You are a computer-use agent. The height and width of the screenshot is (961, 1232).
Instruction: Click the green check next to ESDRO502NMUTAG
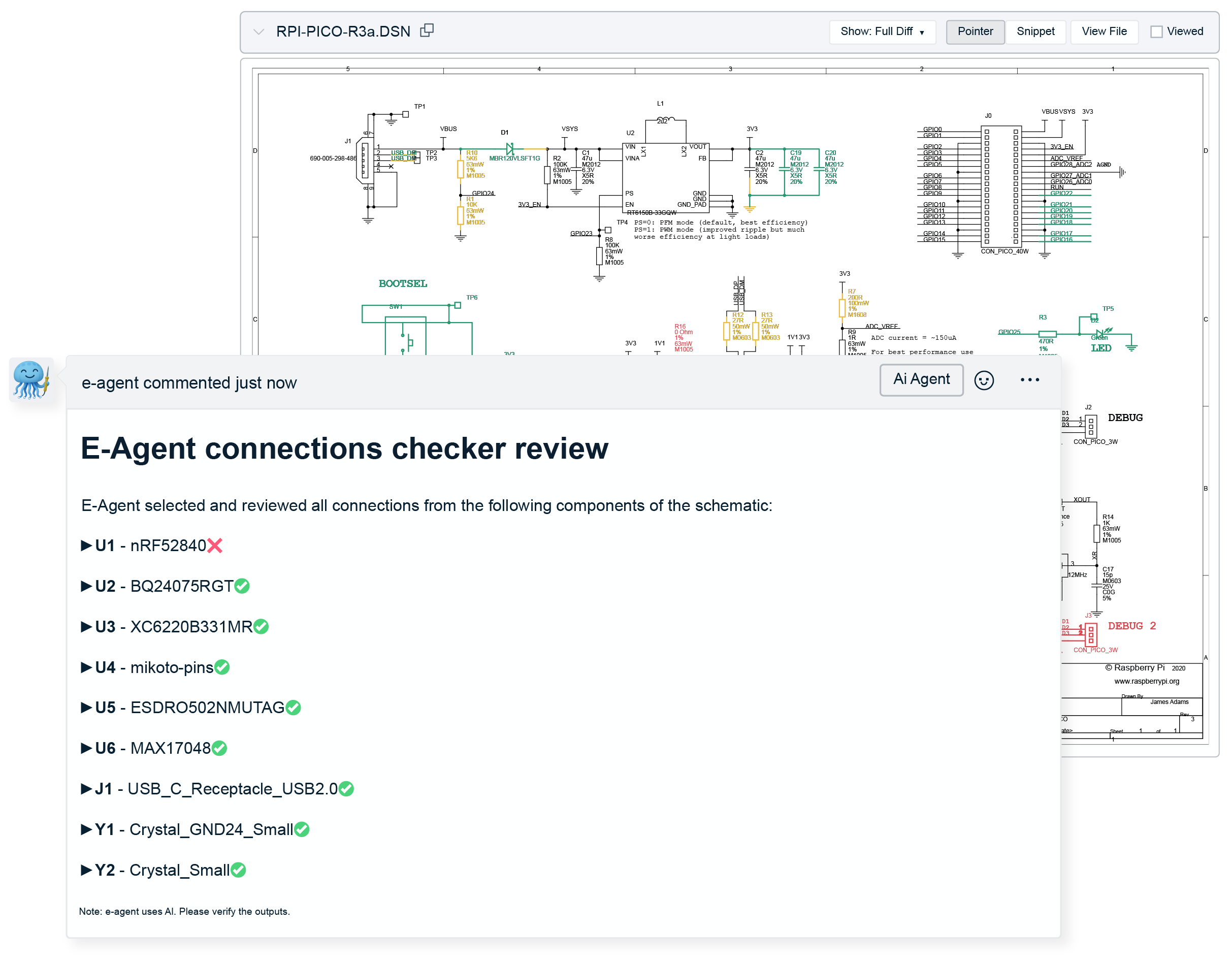pyautogui.click(x=294, y=707)
